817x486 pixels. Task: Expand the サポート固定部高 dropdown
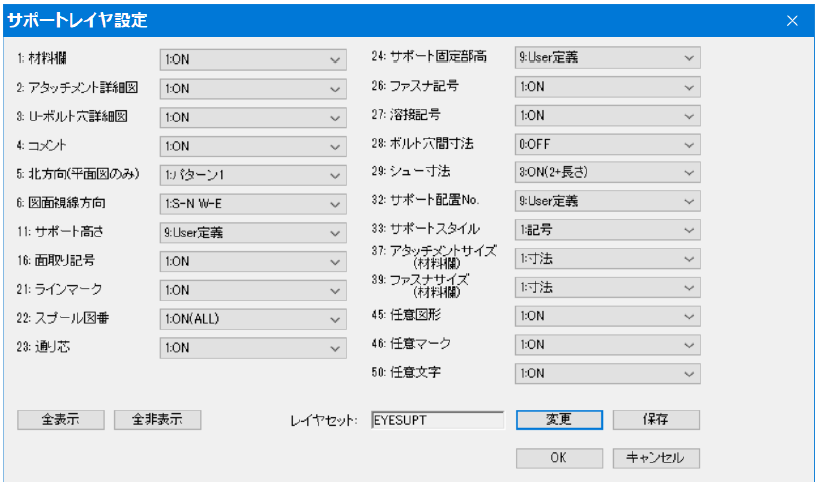point(608,58)
